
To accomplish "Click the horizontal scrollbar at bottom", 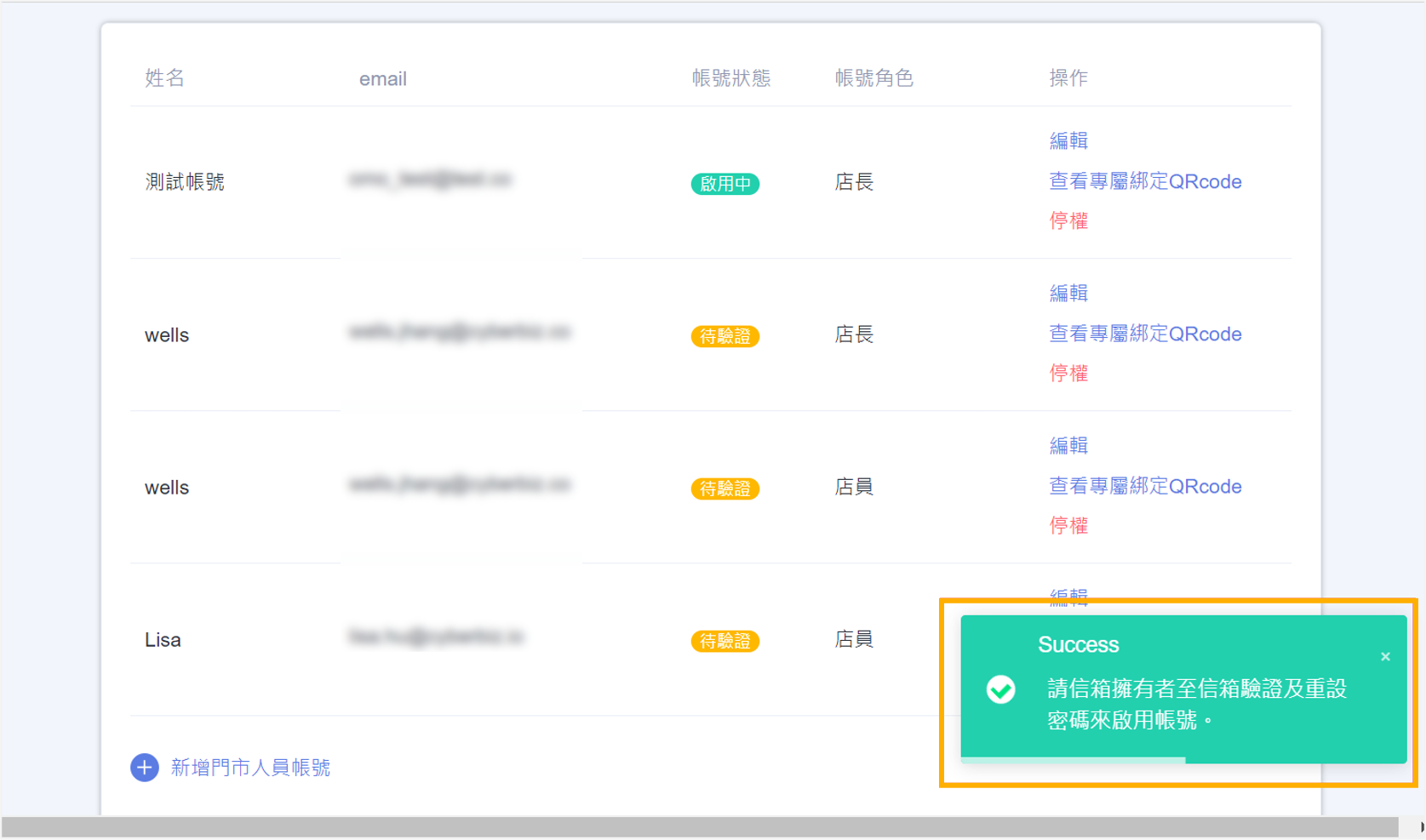I will pos(700,827).
